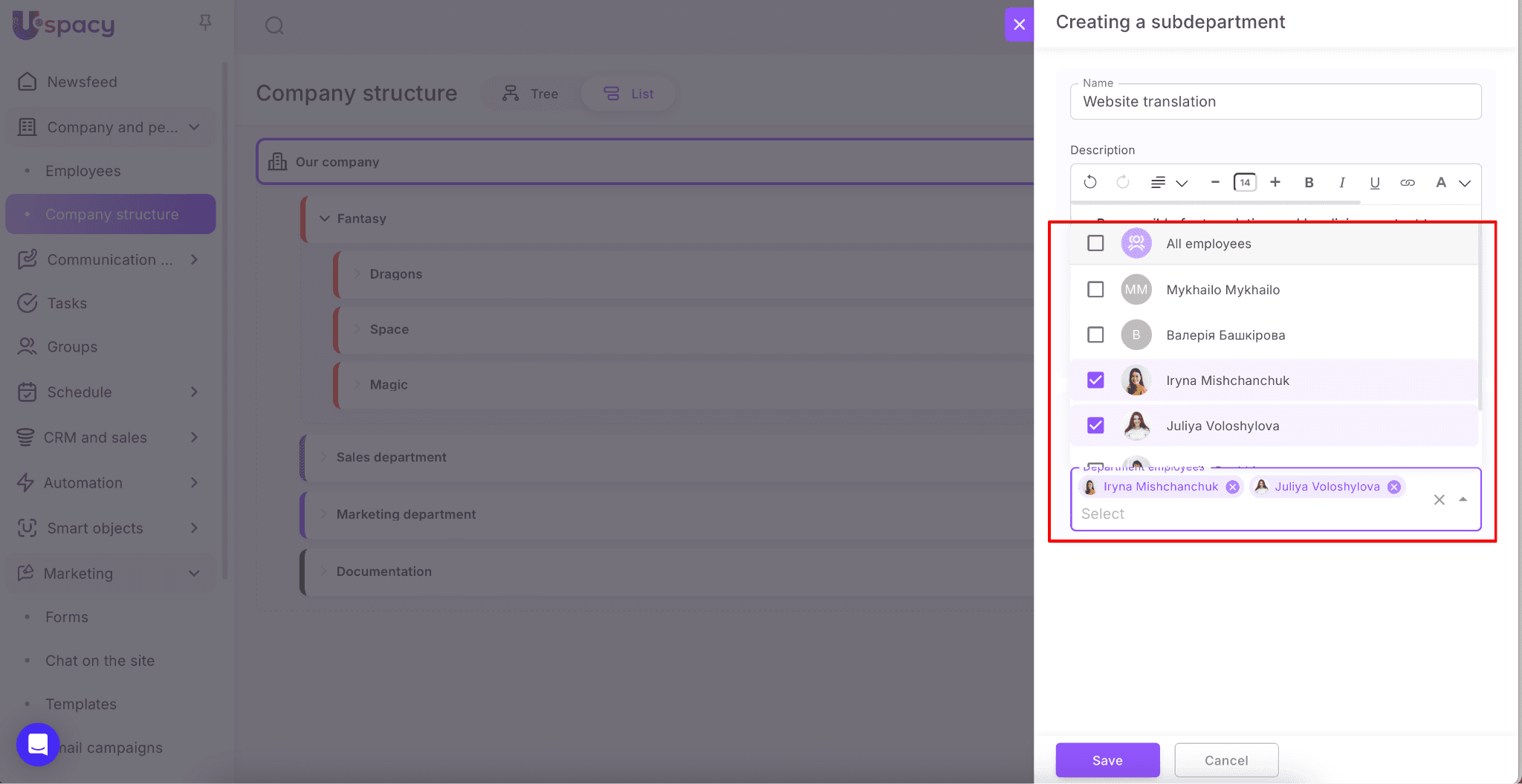This screenshot has height=784, width=1522.
Task: Toggle bold formatting in description editor
Action: point(1309,182)
